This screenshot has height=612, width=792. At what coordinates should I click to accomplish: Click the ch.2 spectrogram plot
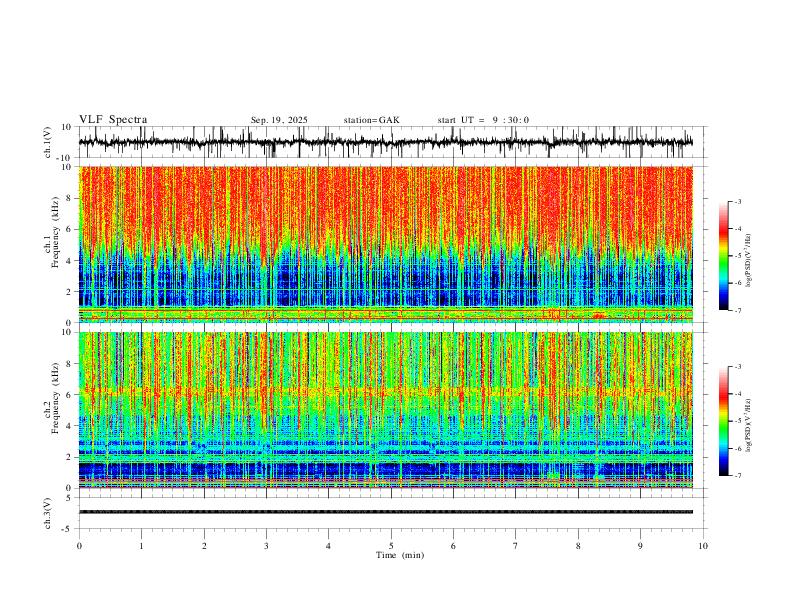386,410
